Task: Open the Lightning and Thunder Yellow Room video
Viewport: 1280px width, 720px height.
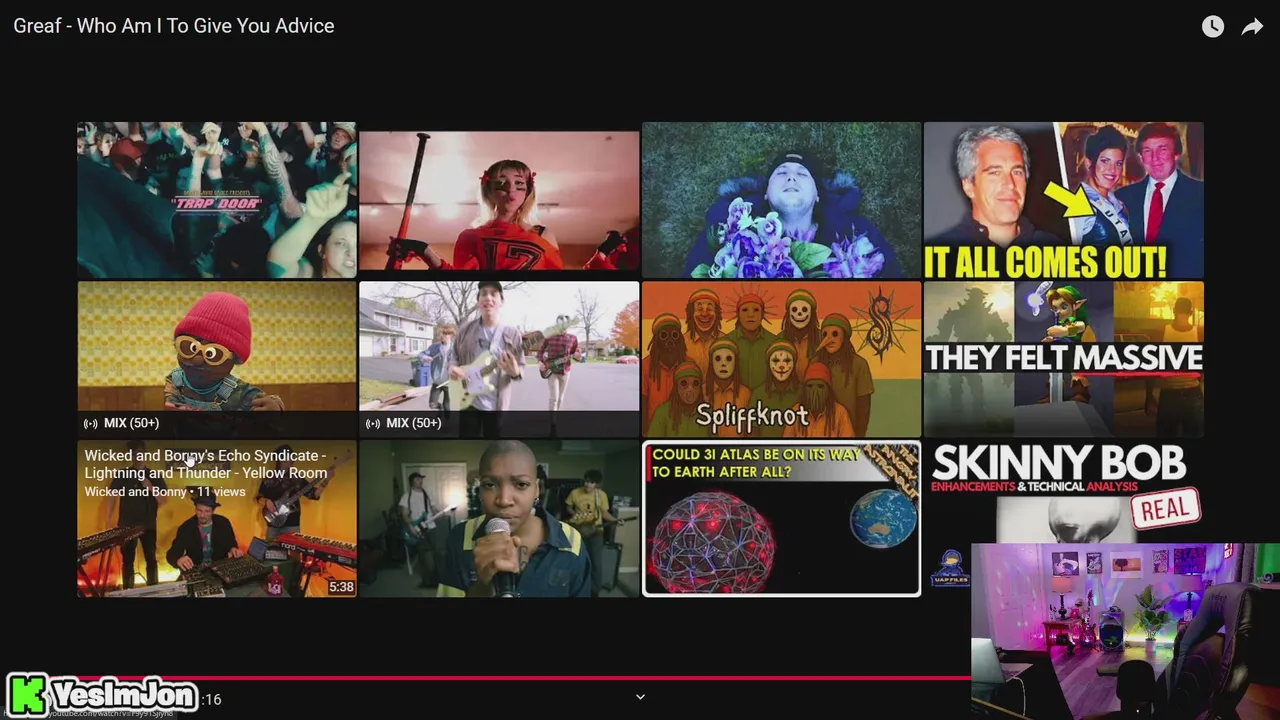Action: [217, 518]
